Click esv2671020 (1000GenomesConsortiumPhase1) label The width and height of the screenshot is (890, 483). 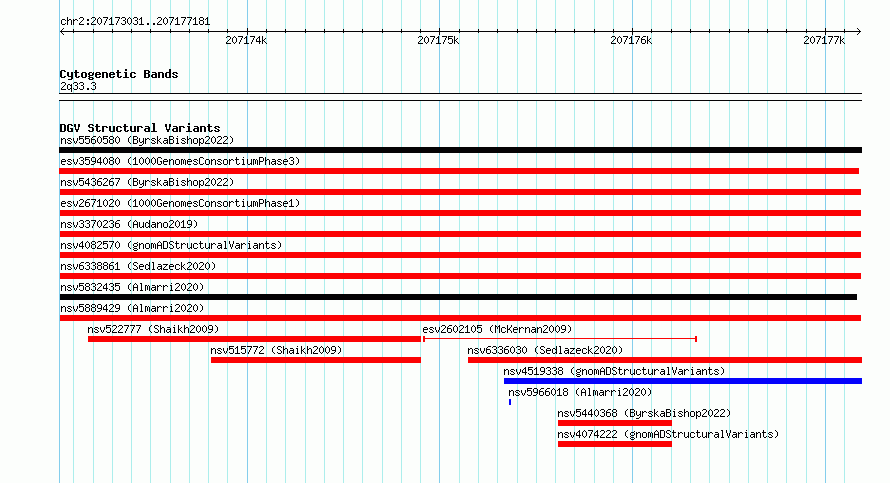pyautogui.click(x=180, y=203)
